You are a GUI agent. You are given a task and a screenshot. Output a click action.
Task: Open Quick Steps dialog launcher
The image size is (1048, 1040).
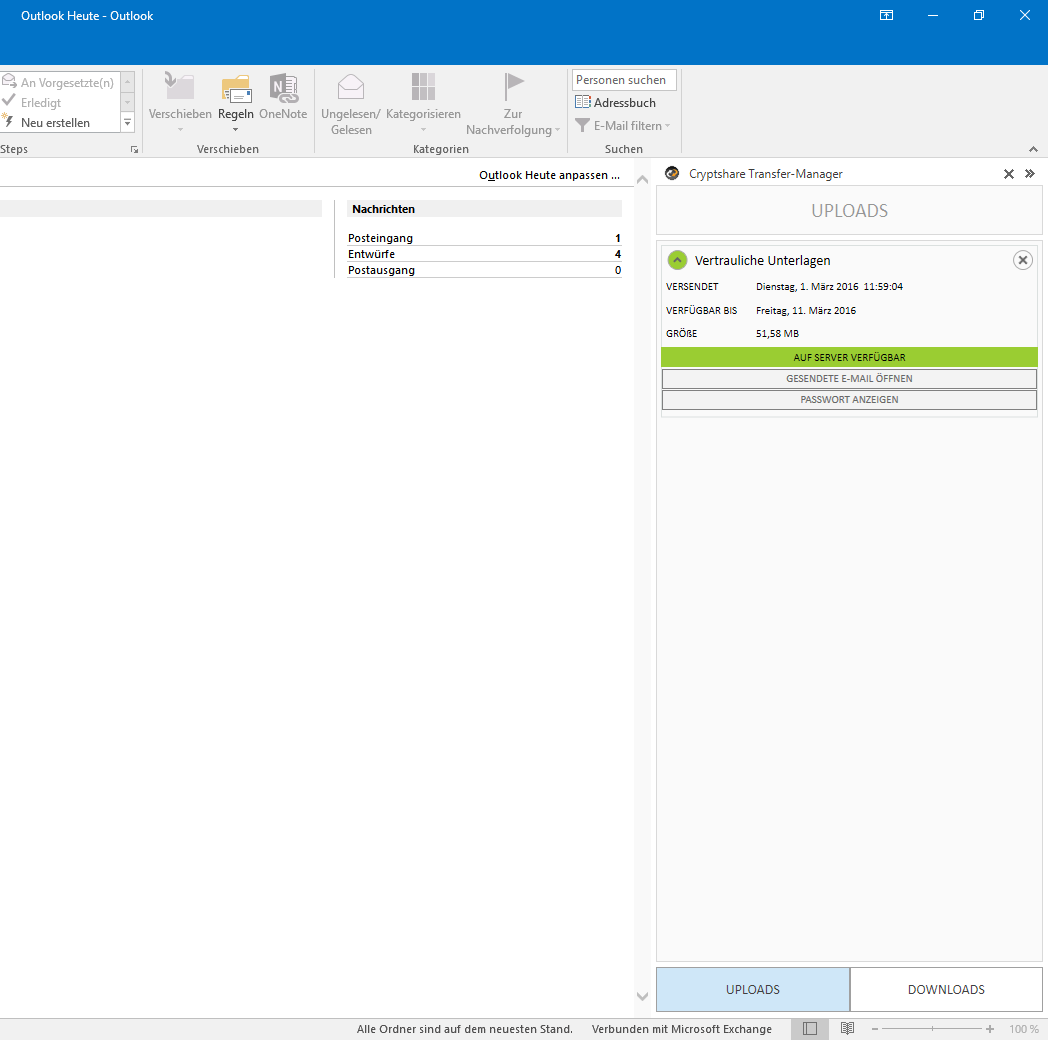pos(134,150)
